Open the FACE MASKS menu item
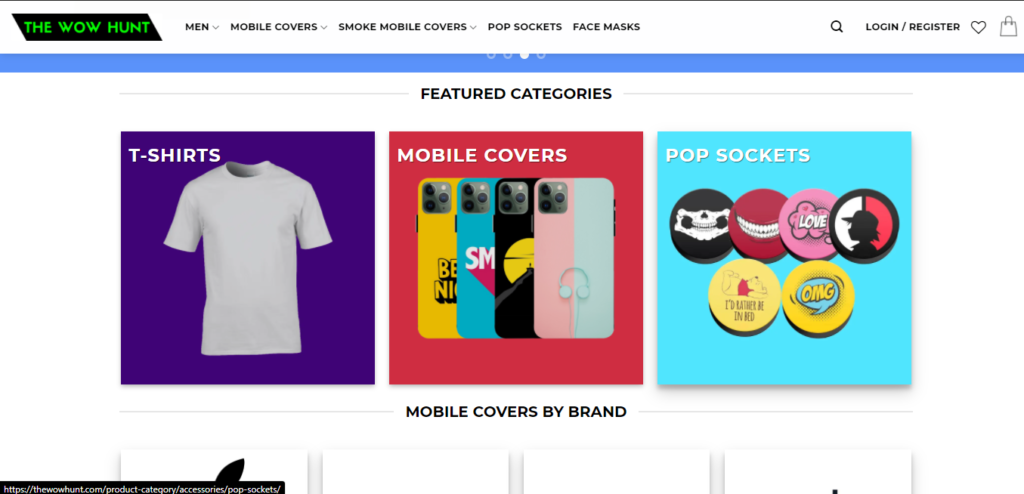The image size is (1024, 494). click(606, 27)
